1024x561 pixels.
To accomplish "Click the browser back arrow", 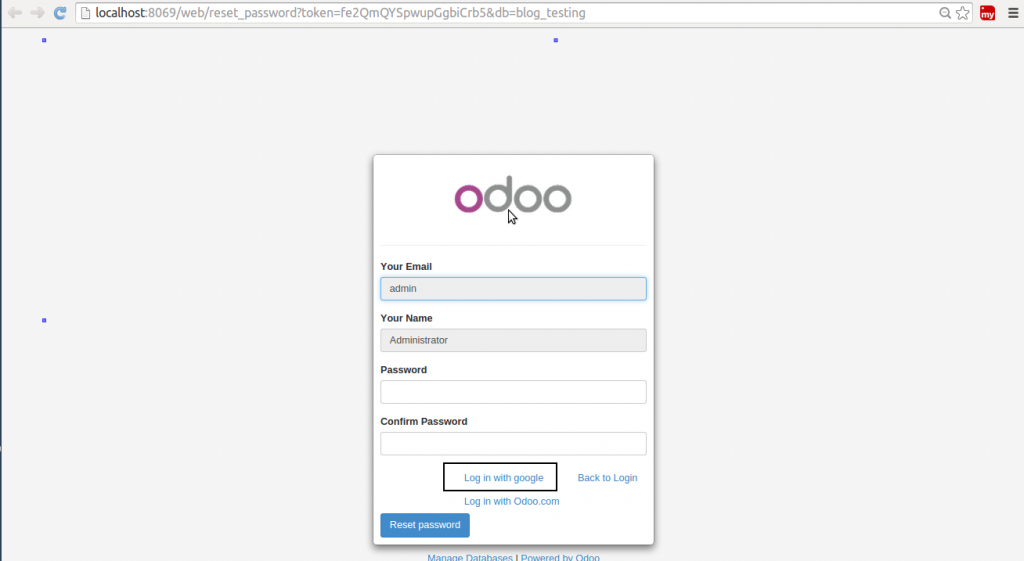I will tap(15, 12).
